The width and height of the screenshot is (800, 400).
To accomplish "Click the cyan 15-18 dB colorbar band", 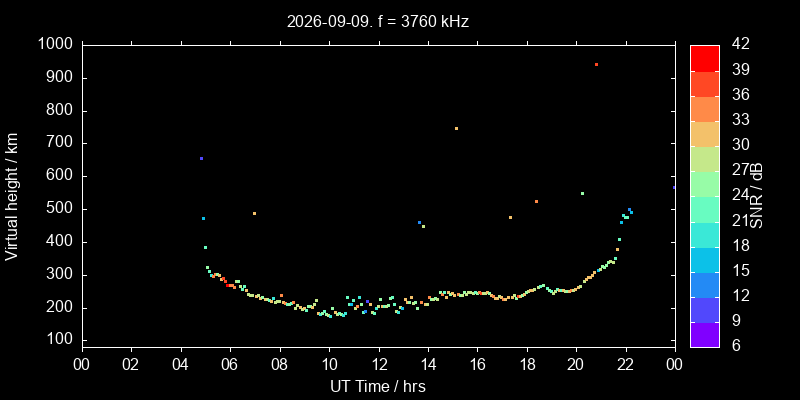I will (x=705, y=259).
